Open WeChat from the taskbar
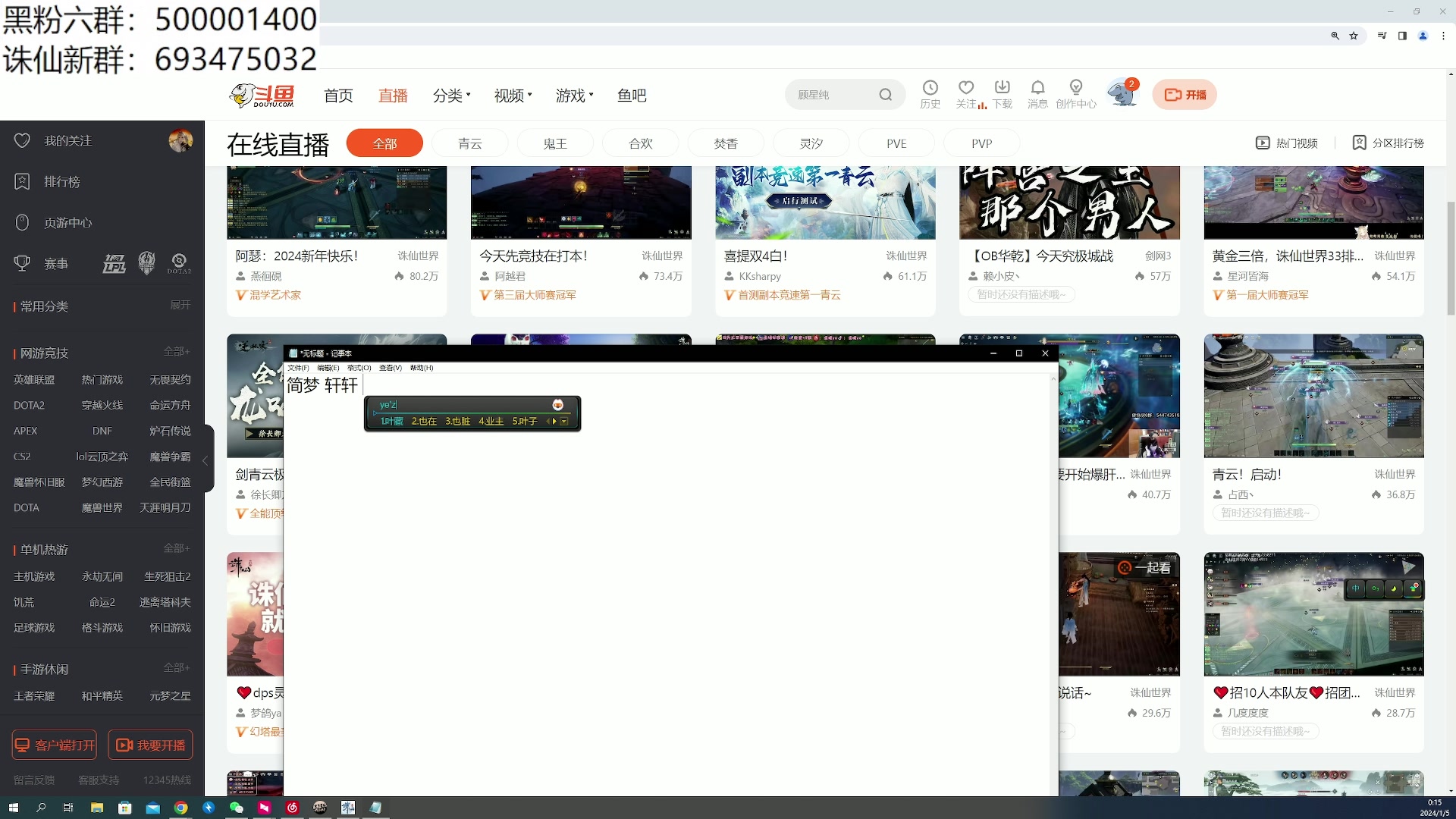Screen dimensions: 1456x819 tap(236, 808)
